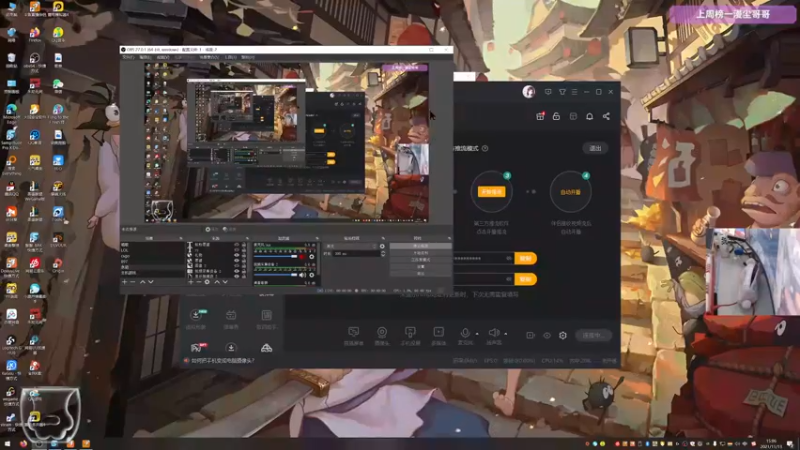
Task: Mute the 视频采集设备 2 mixer channel
Action: [x=302, y=275]
